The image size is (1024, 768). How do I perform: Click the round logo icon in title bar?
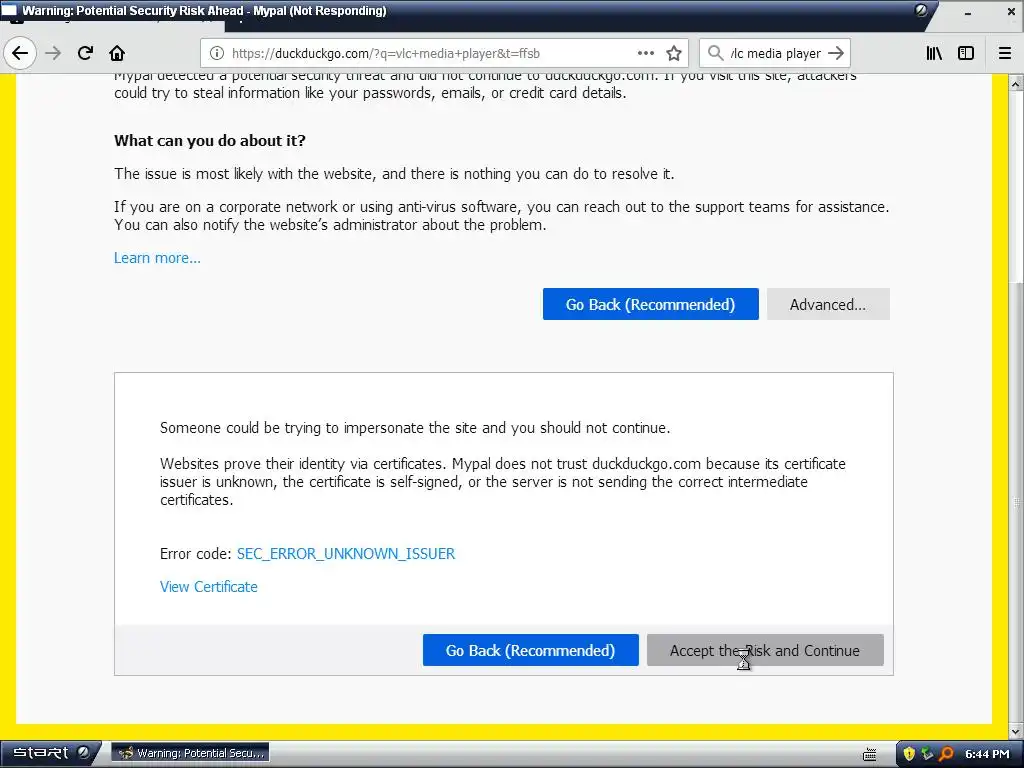click(x=921, y=10)
